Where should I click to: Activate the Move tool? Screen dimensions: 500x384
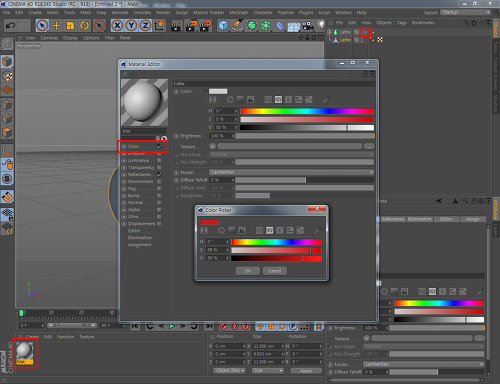(56, 25)
